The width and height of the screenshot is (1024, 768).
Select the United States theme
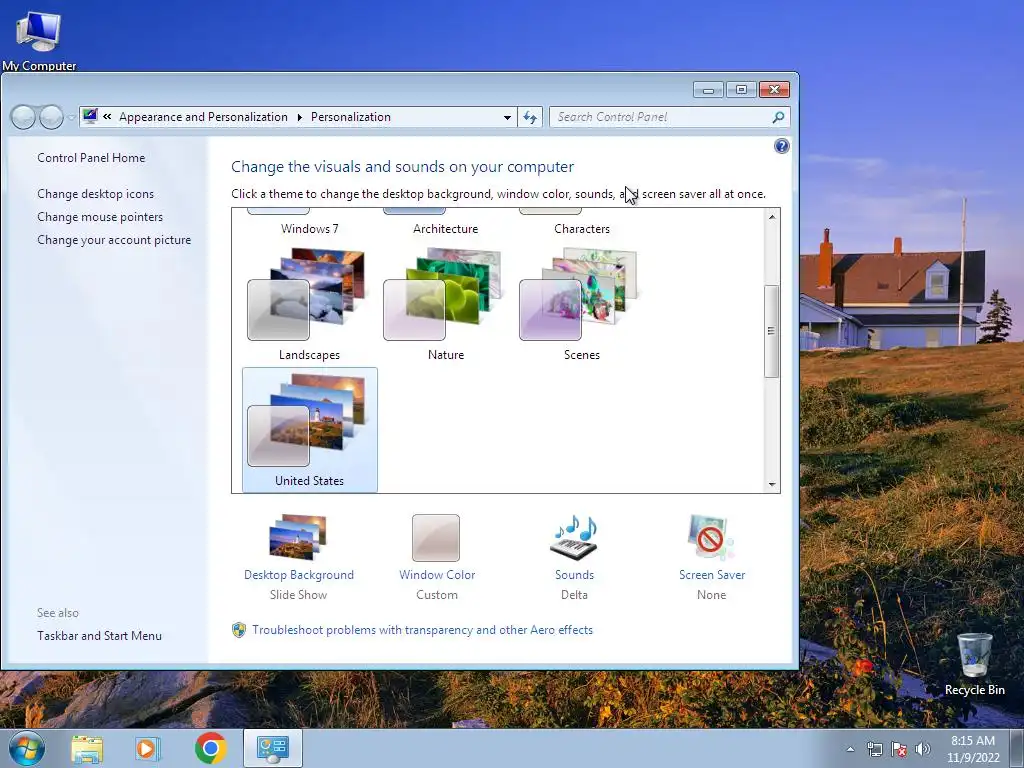pyautogui.click(x=310, y=430)
